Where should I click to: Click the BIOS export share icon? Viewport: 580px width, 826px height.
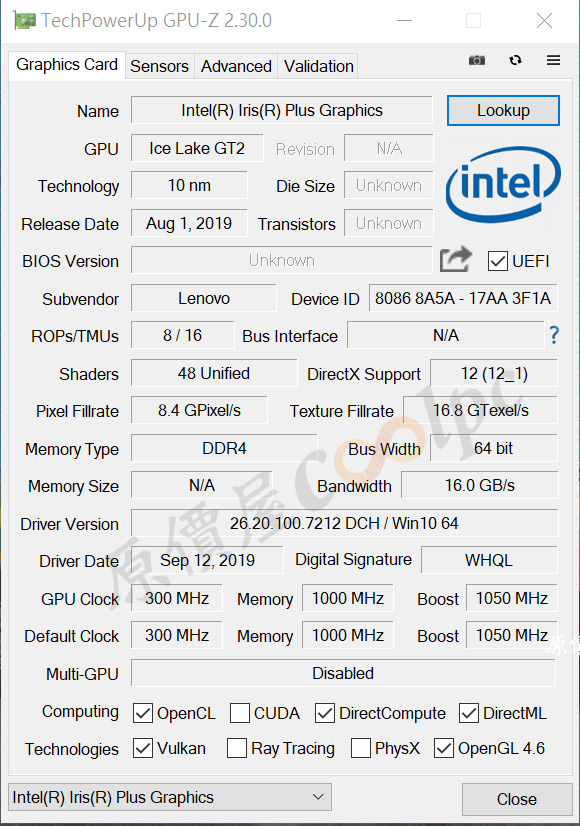click(456, 259)
